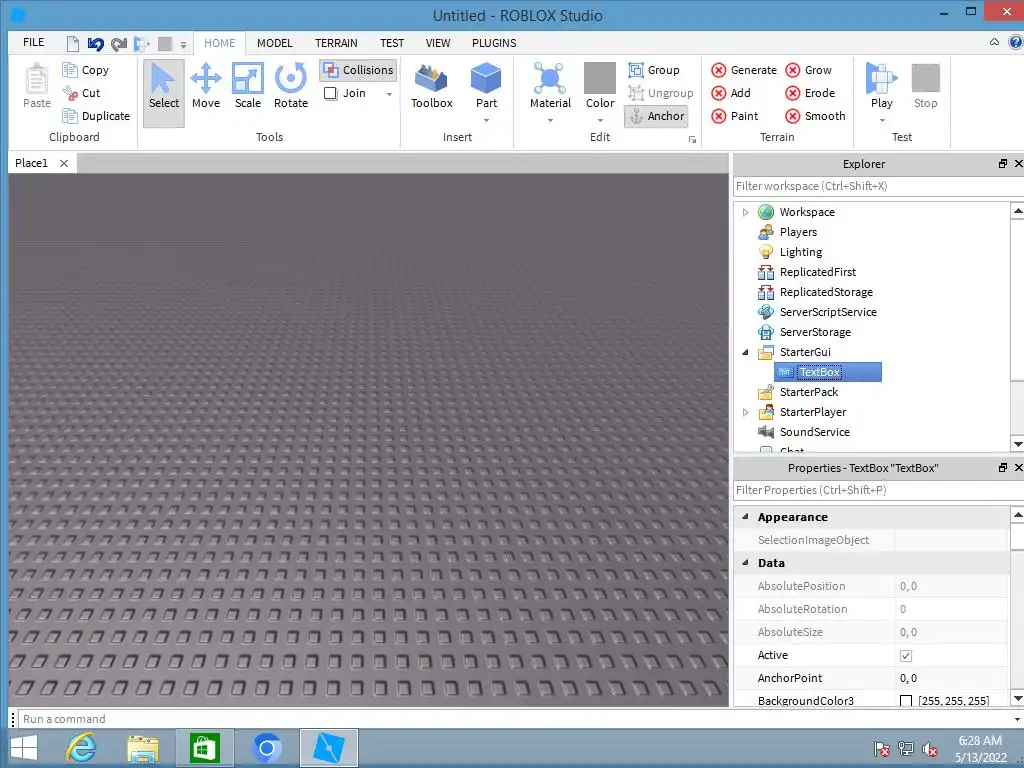The height and width of the screenshot is (768, 1024).
Task: Pick the part Color swatch
Action: (600, 78)
